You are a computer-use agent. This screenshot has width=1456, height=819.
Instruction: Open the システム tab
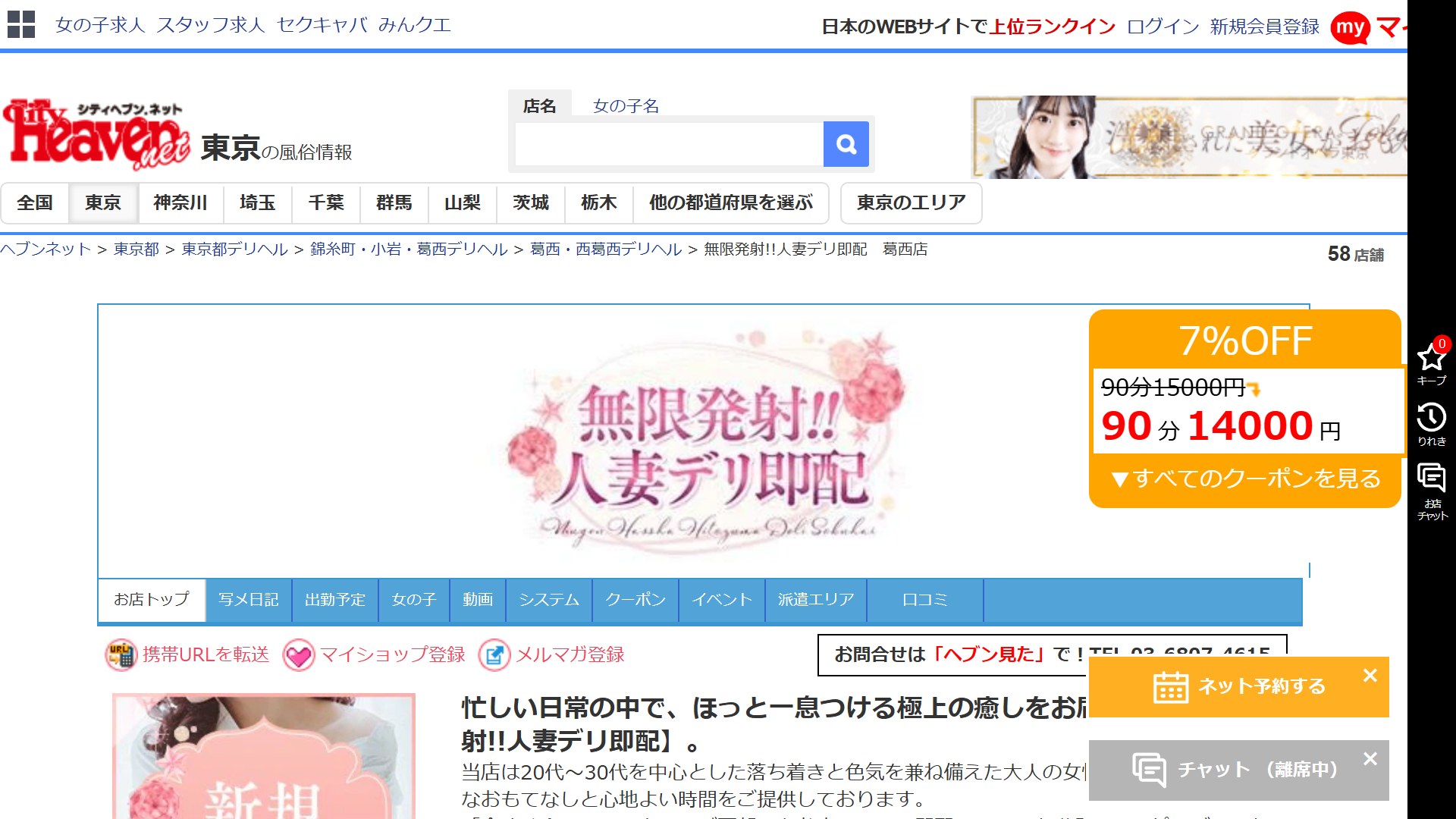(549, 600)
